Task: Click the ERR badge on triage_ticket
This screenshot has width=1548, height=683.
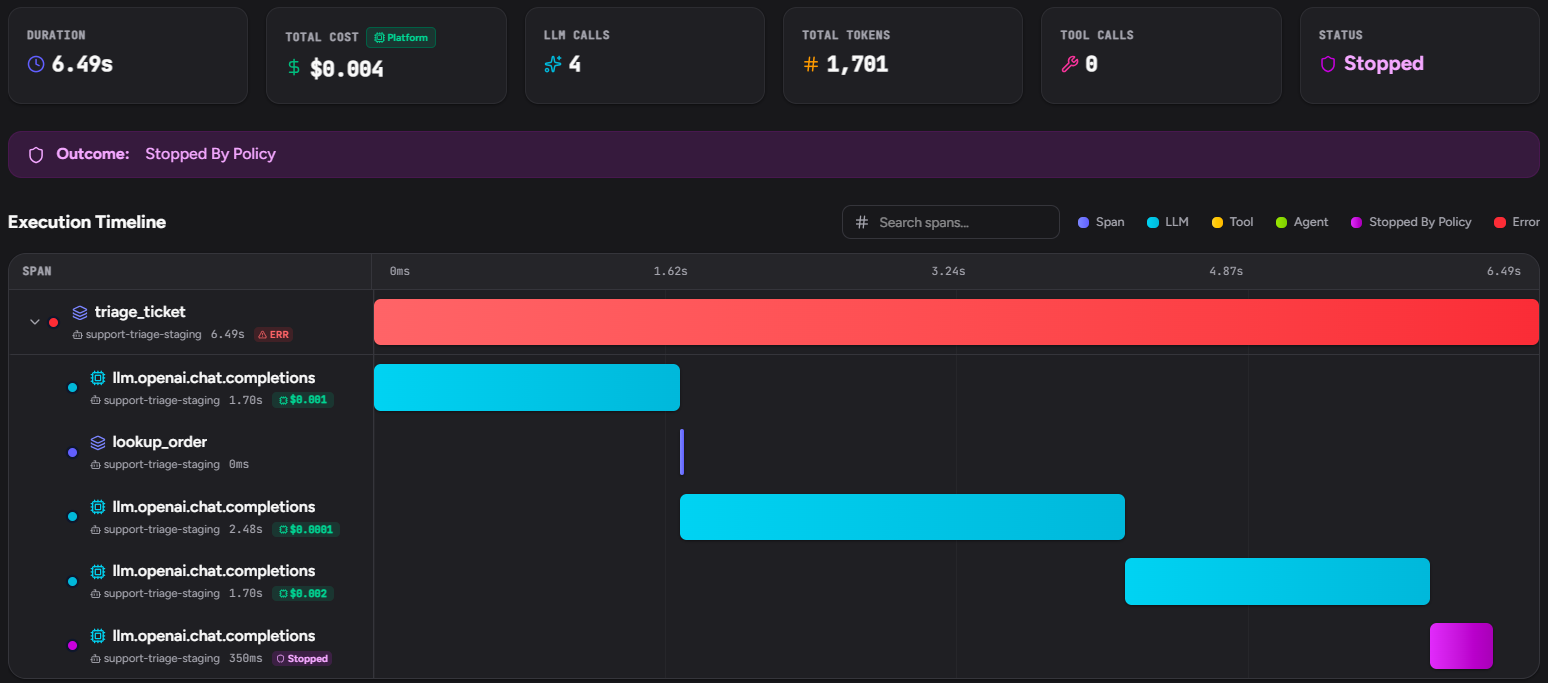Action: pyautogui.click(x=273, y=334)
